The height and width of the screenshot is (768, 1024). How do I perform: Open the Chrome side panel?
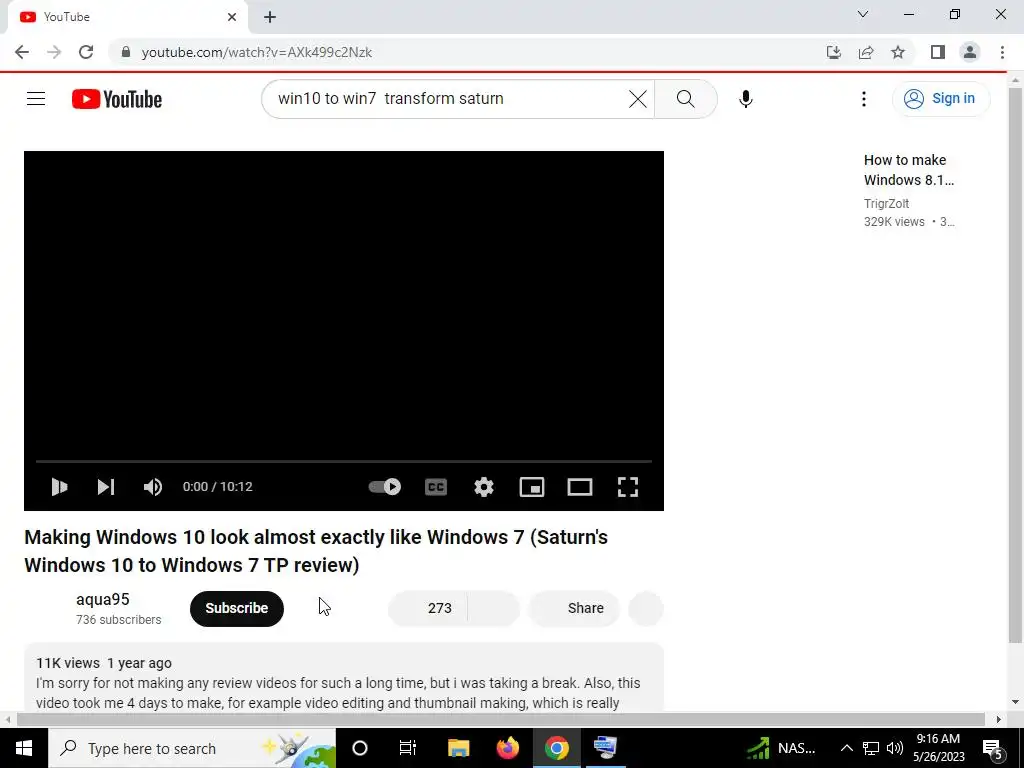coord(938,52)
